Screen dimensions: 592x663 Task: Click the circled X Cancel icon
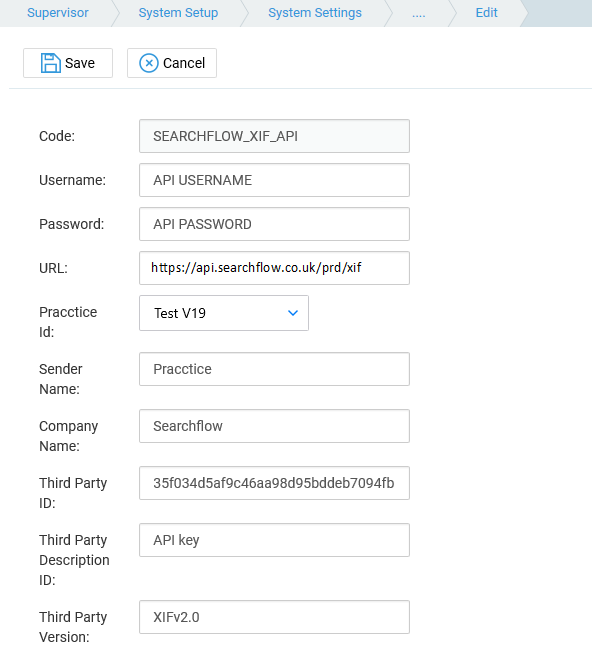point(149,63)
